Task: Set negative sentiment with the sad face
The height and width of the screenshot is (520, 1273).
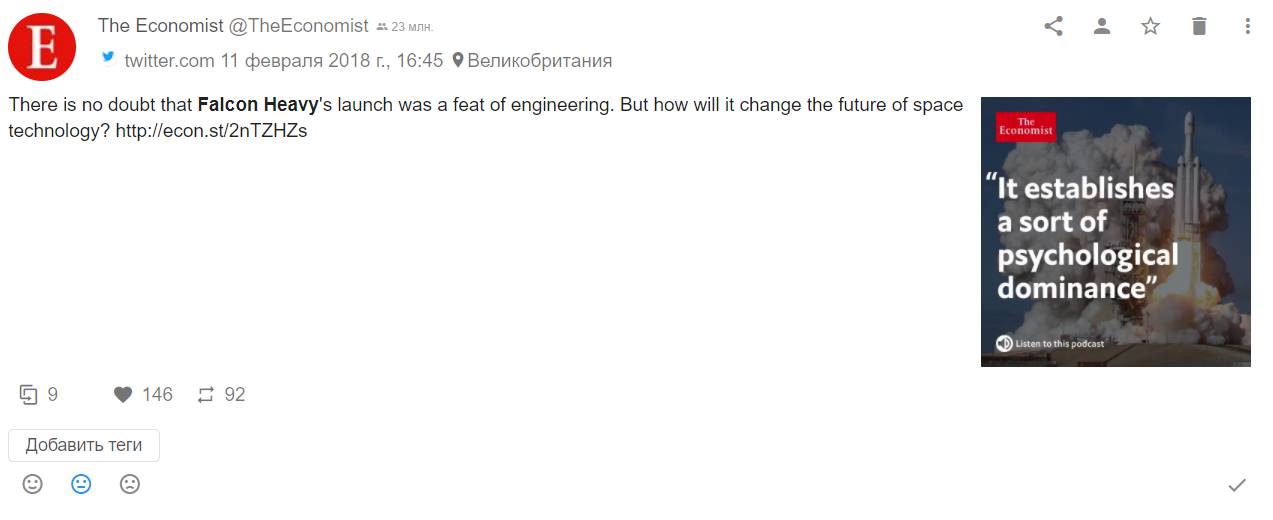Action: tap(130, 484)
